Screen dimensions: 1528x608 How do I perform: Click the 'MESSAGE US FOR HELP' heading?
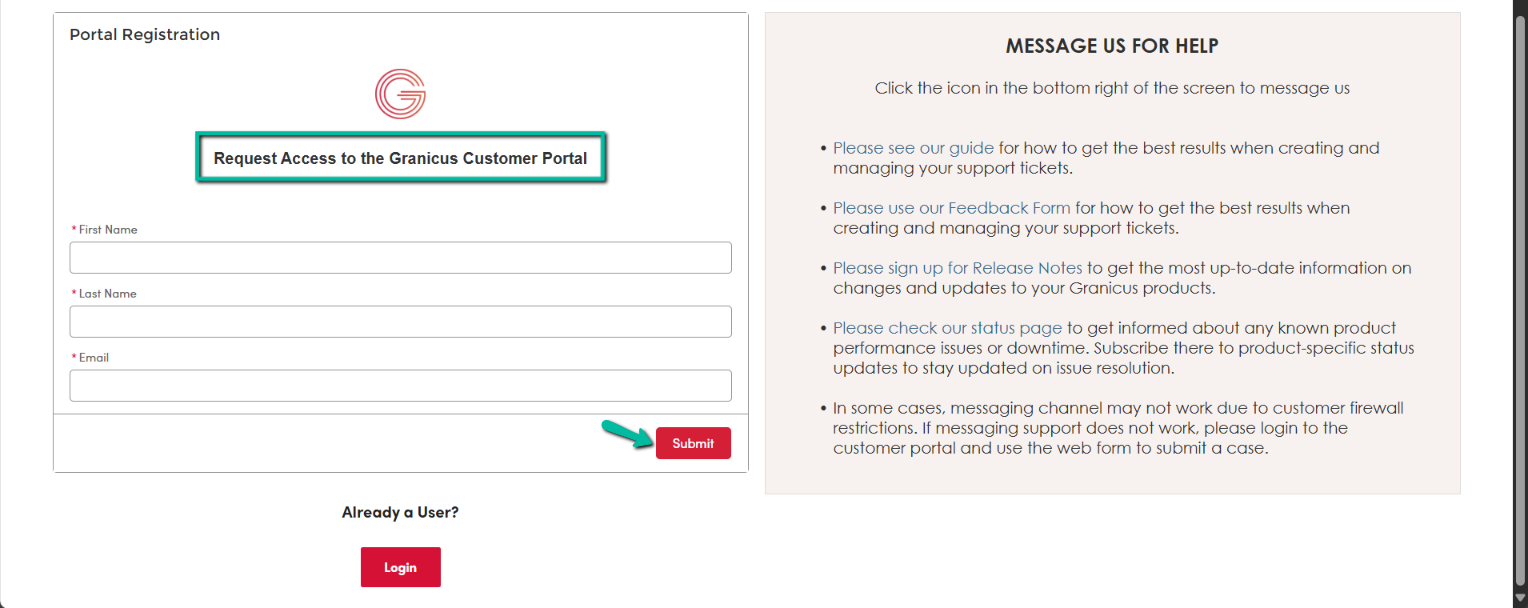[x=1112, y=46]
